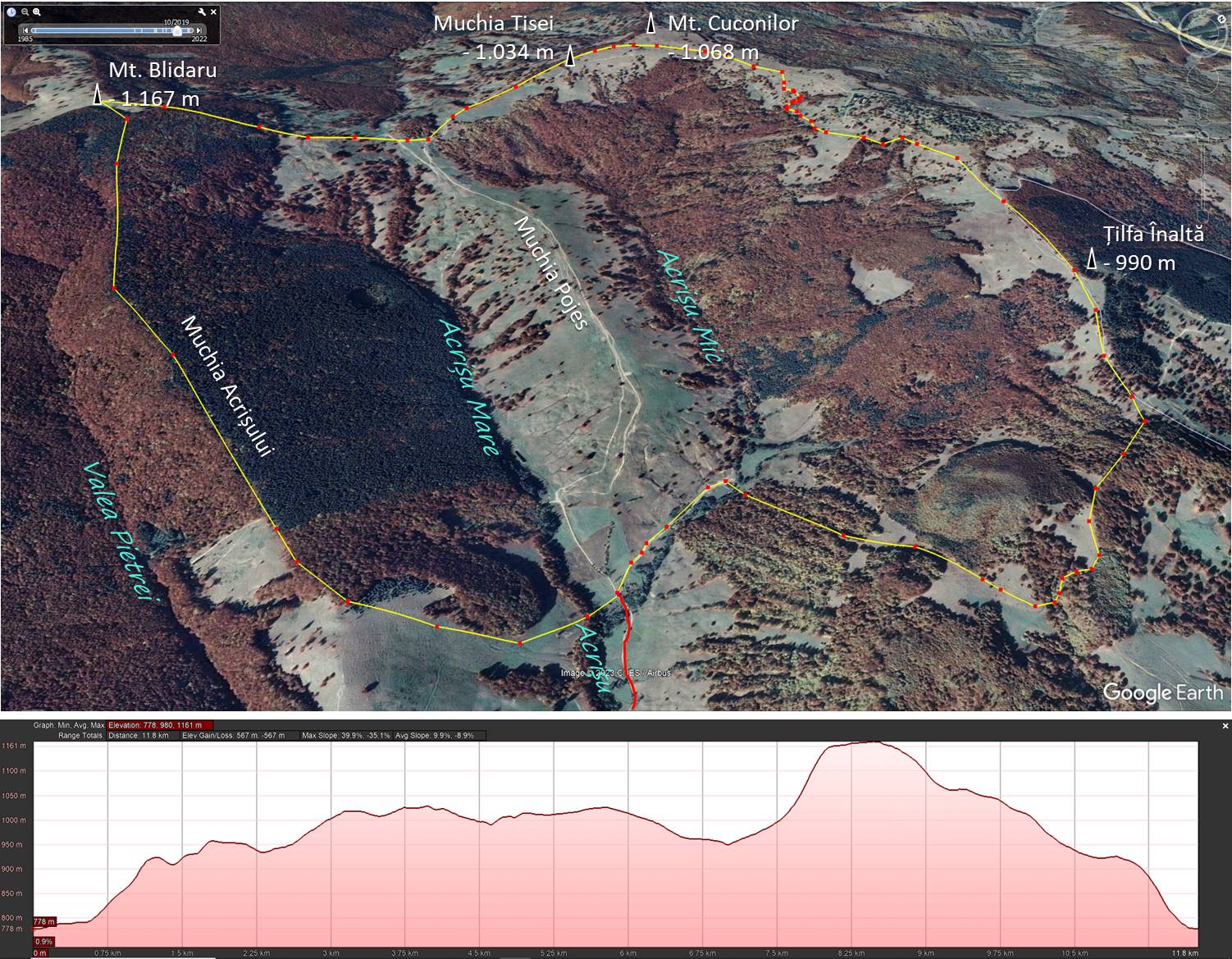Click the Mt. Blidaru peak marker
The image size is (1232, 959).
click(98, 95)
